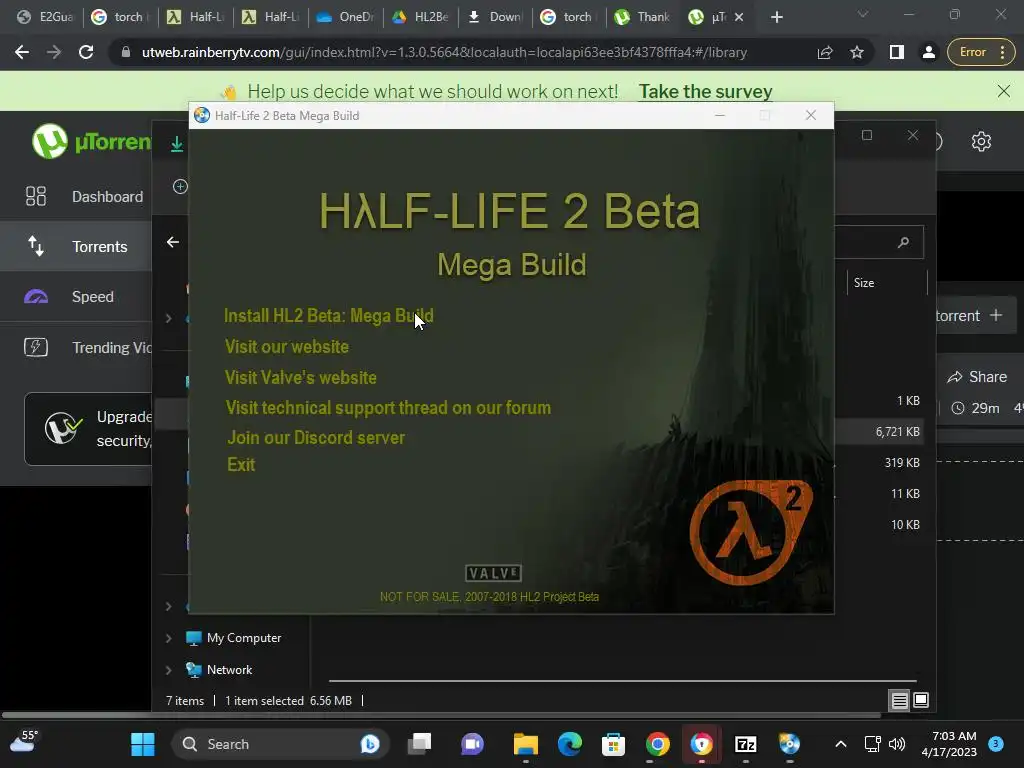Click the Share button in µTorrent
Viewport: 1024px width, 768px height.
click(978, 377)
